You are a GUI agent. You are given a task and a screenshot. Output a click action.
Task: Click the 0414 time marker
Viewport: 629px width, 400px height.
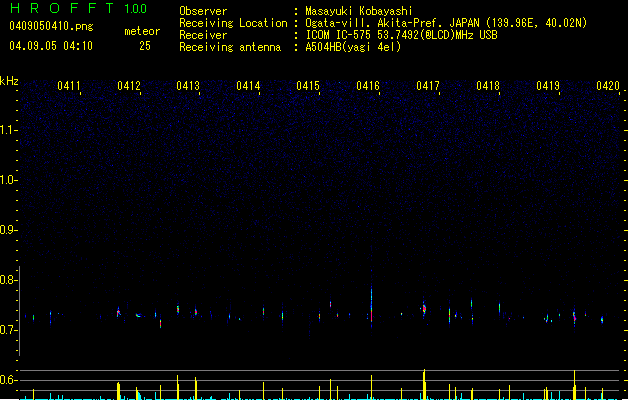(248, 85)
